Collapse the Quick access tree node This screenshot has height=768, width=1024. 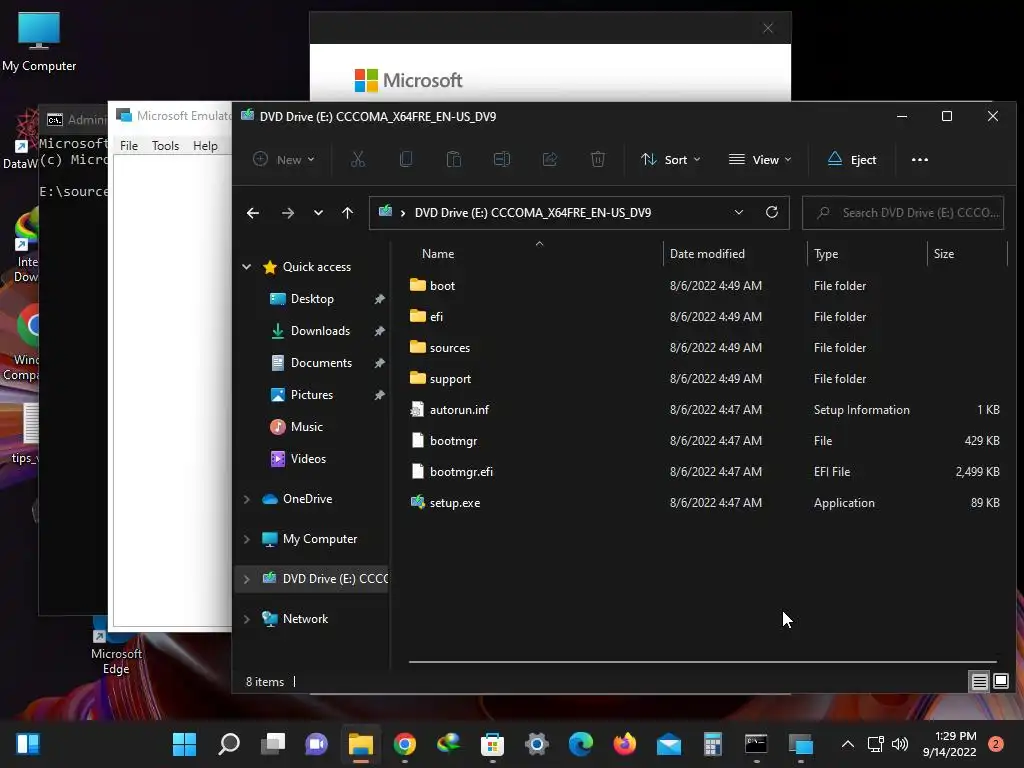pos(247,266)
